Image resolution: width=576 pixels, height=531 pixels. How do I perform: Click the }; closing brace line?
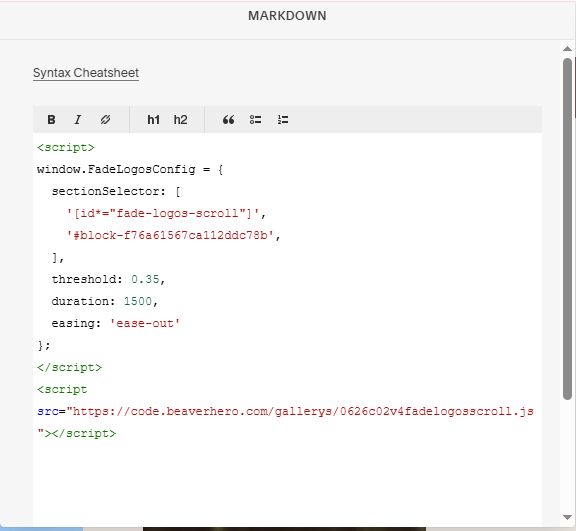tap(44, 346)
